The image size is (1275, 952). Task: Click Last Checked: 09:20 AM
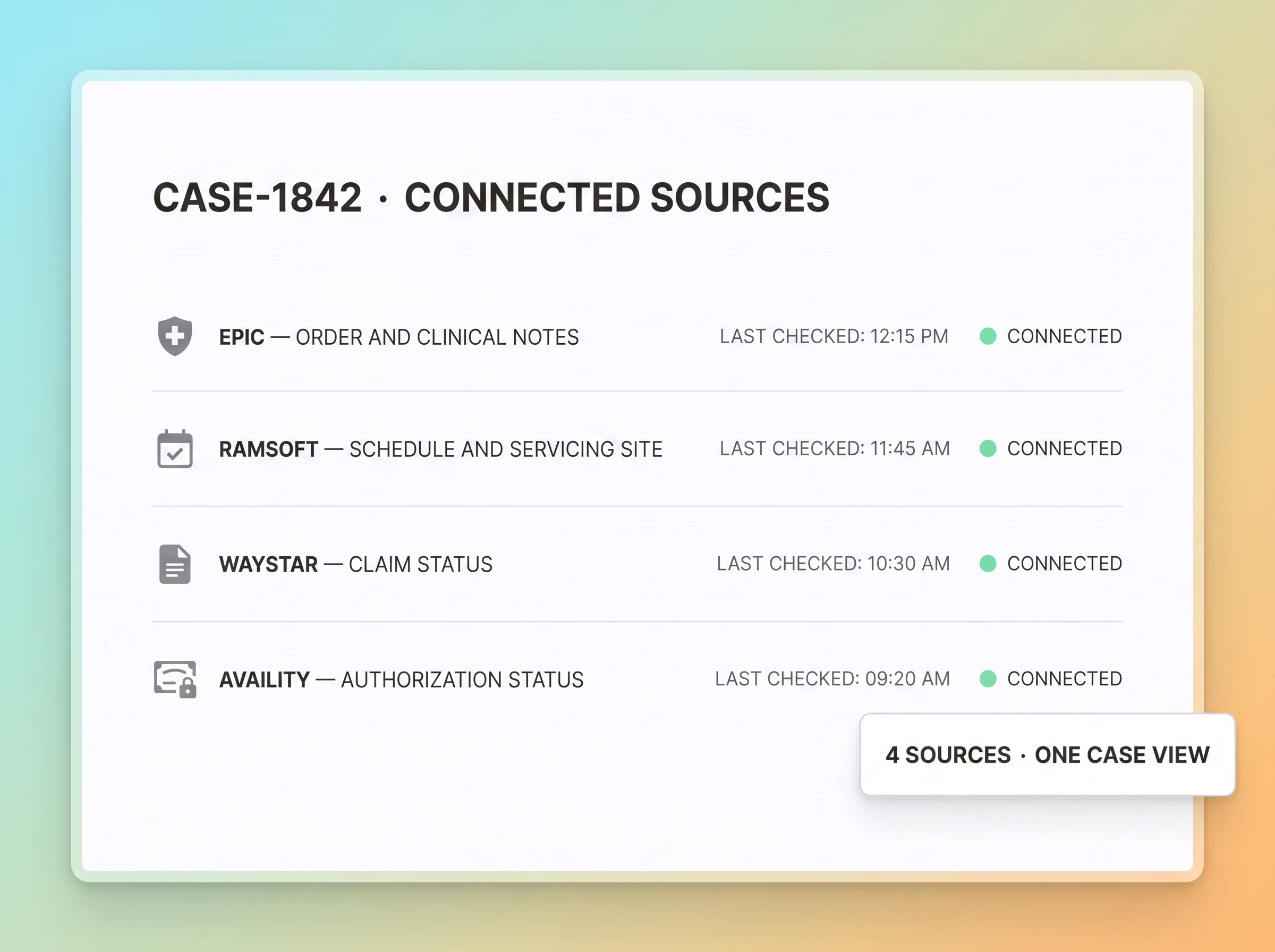[x=832, y=679]
